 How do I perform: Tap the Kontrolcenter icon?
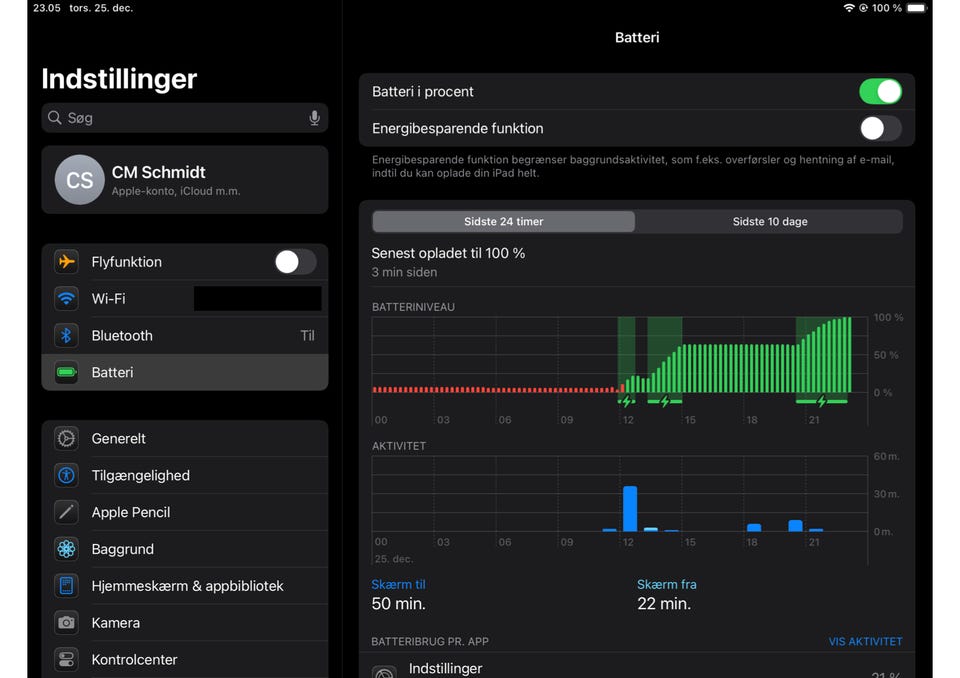(x=67, y=660)
